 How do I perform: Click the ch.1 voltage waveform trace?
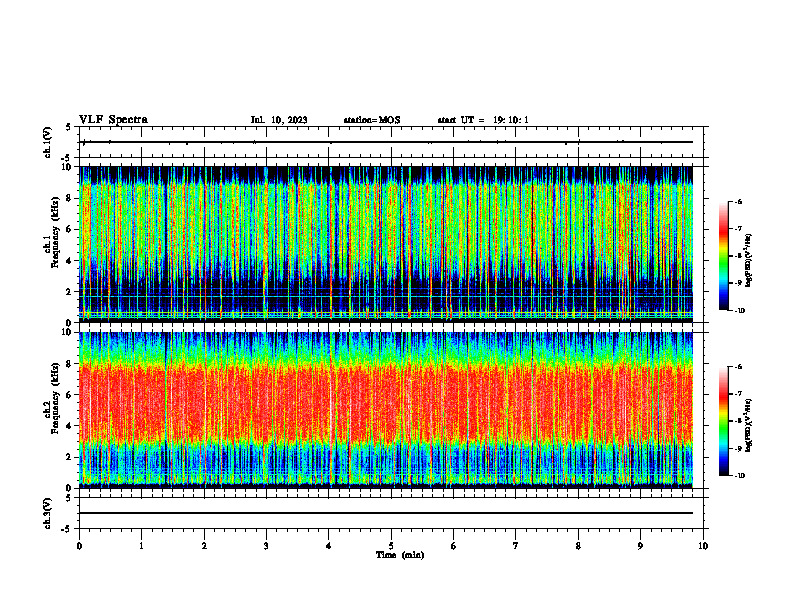[386, 142]
